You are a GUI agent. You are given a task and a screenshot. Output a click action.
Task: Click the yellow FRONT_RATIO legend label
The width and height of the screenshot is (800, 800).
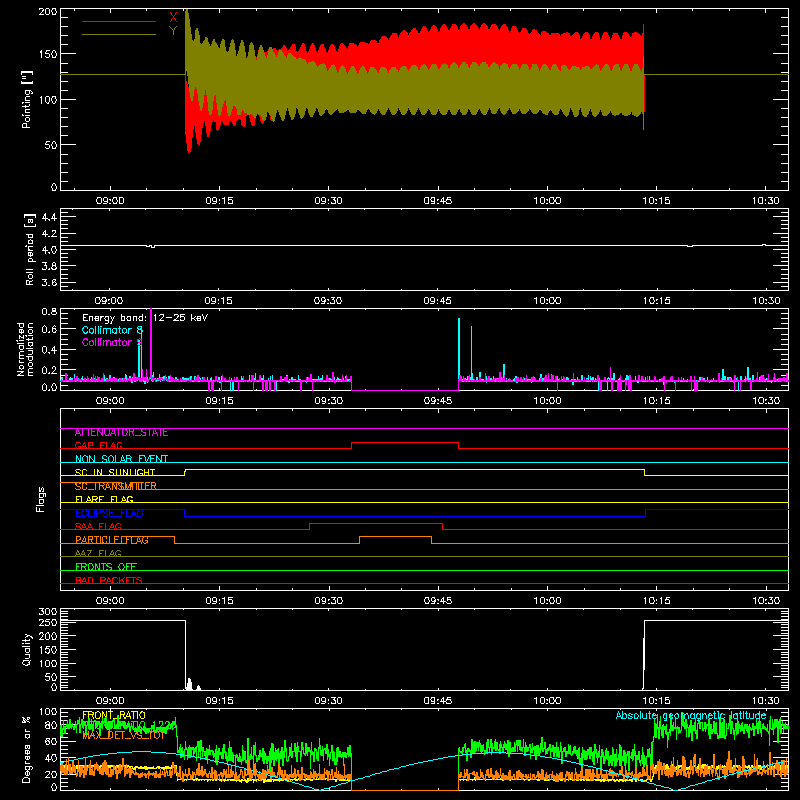click(114, 715)
